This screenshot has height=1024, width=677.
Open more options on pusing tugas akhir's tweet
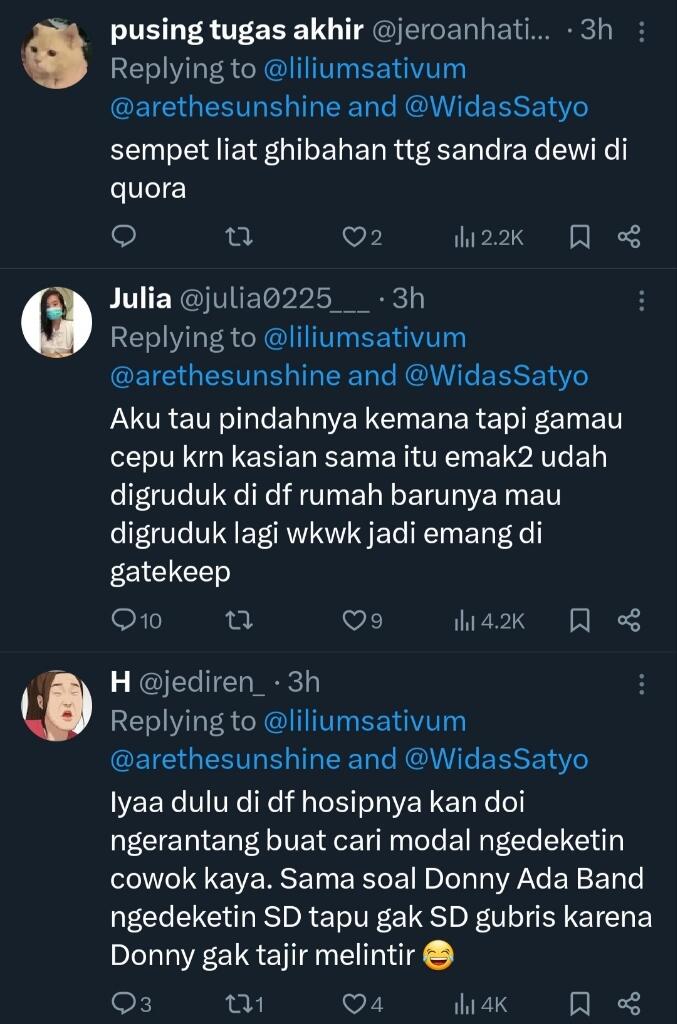click(x=642, y=32)
